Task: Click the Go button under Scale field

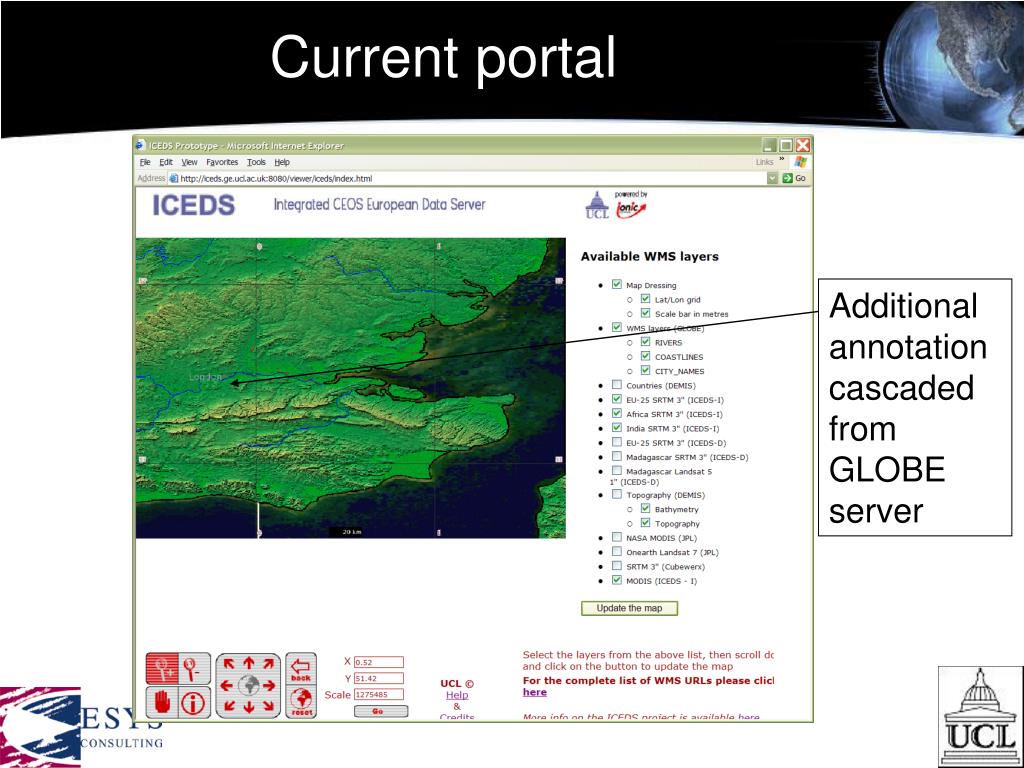Action: (381, 711)
